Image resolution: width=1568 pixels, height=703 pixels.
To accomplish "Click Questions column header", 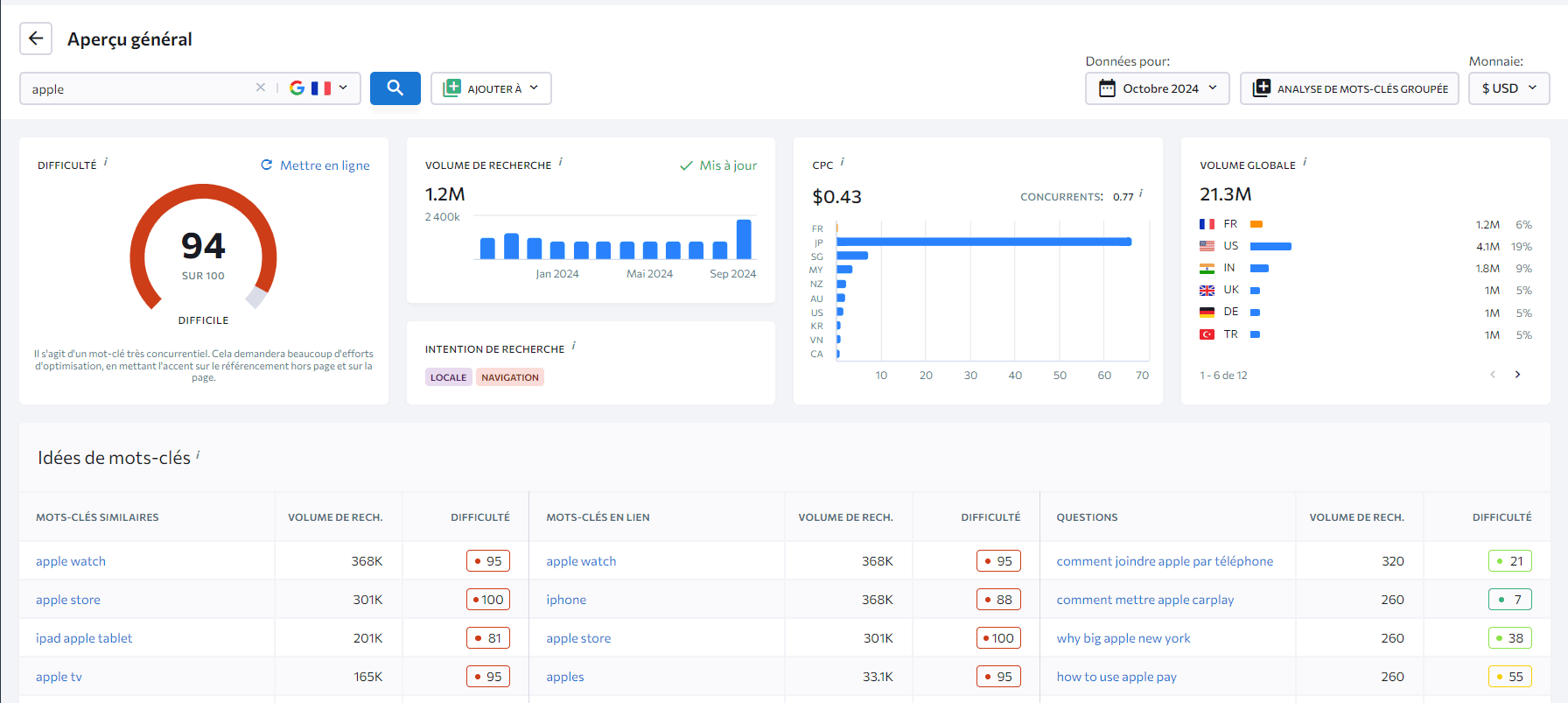I will 1087,517.
